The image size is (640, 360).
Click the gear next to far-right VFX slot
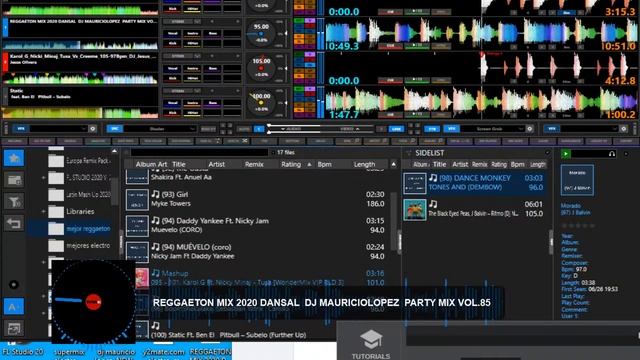tap(623, 129)
